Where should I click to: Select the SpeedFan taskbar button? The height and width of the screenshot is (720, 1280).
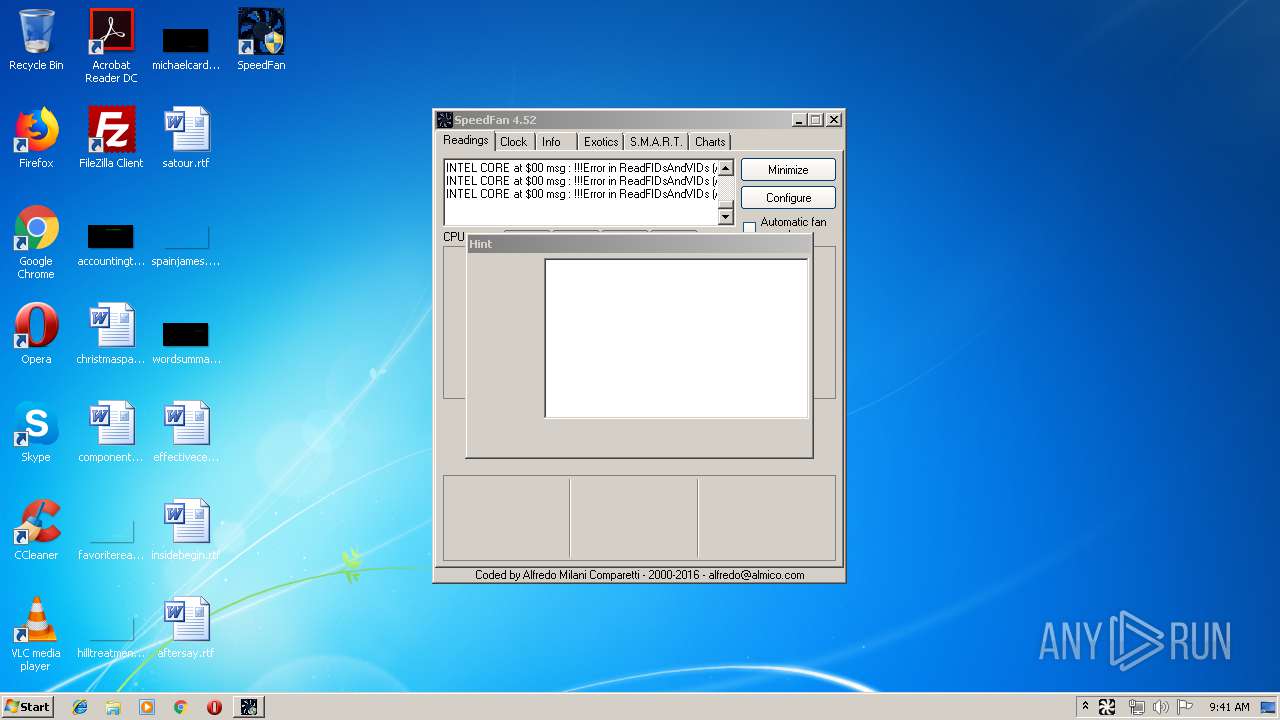click(x=248, y=707)
